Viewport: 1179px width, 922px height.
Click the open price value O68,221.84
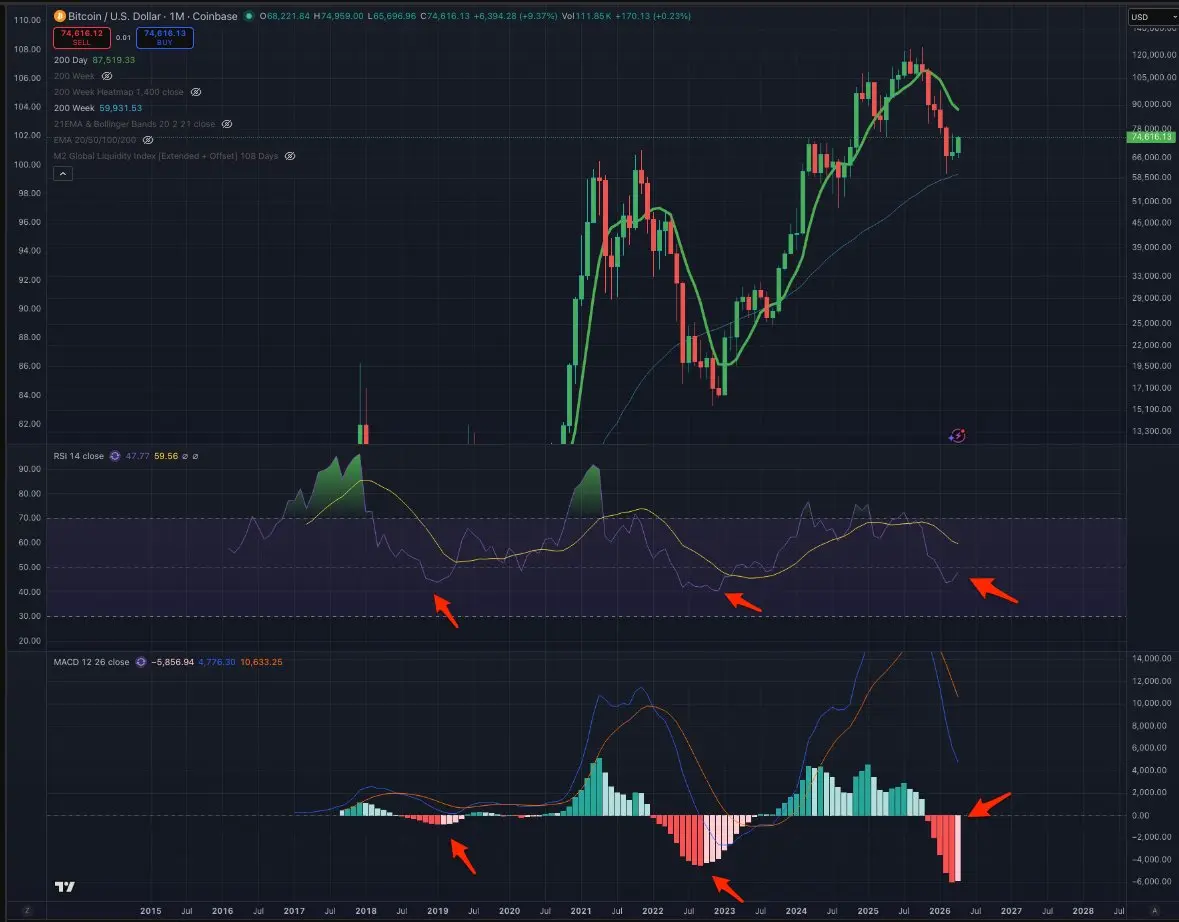(285, 16)
